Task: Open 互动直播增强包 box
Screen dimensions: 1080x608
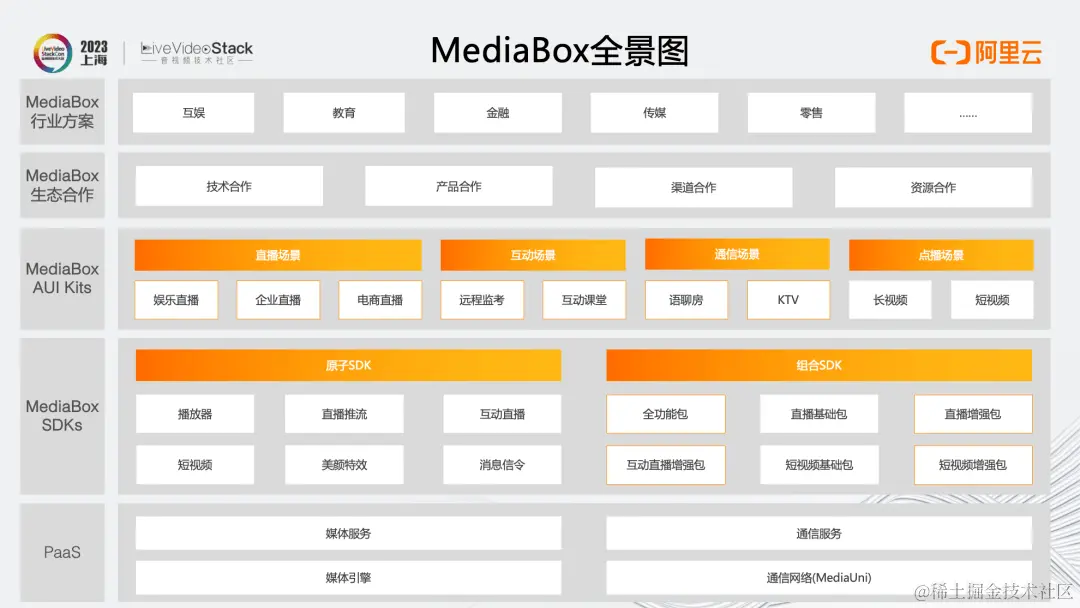Action: 665,465
